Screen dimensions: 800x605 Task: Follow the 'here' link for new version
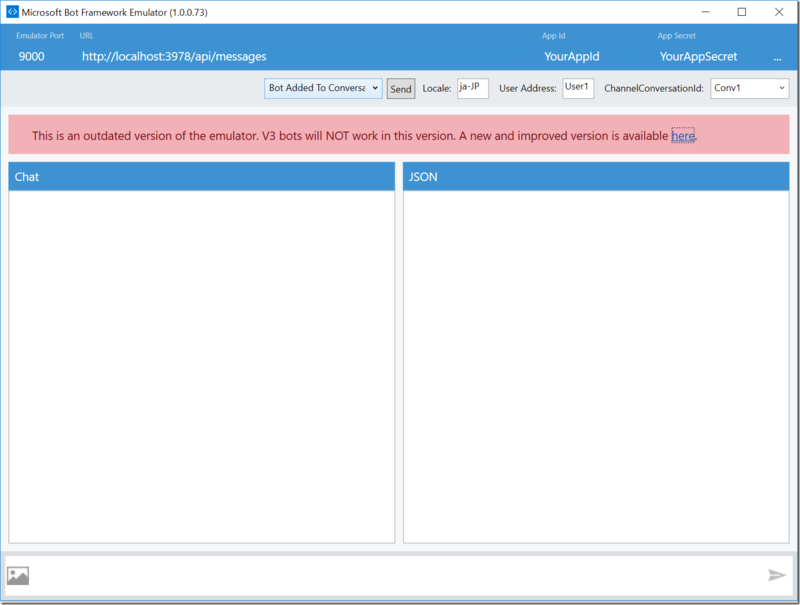tap(683, 136)
